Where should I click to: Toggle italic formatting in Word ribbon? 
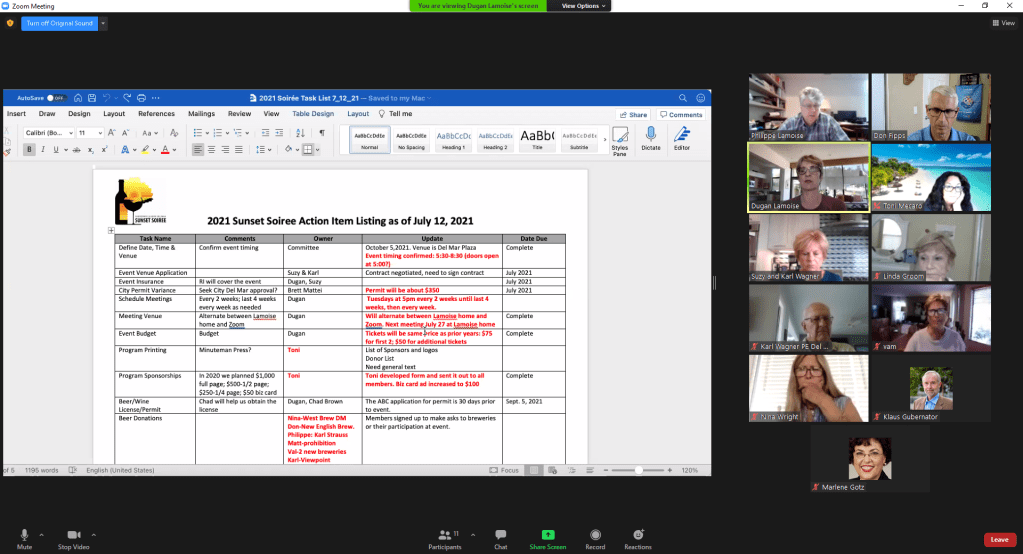coord(43,150)
